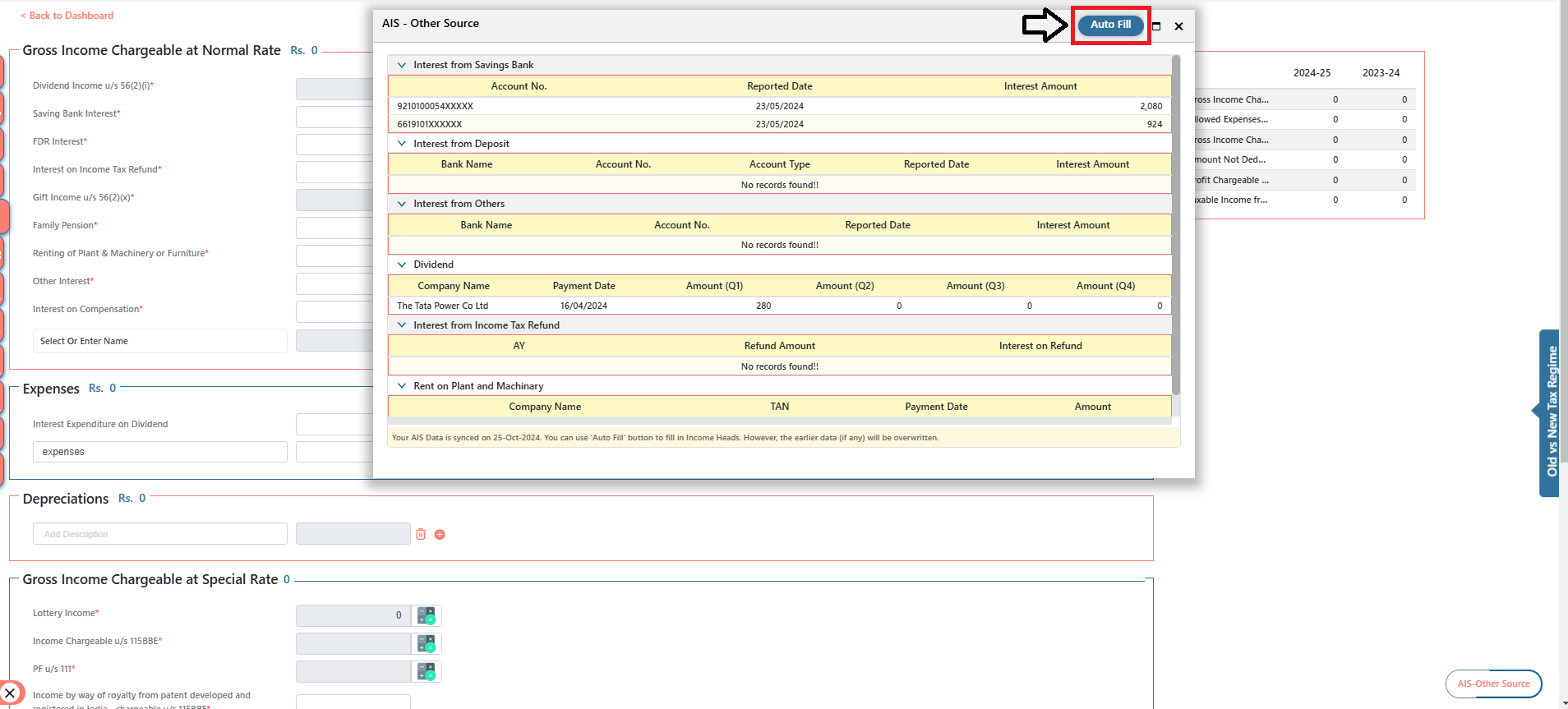Image resolution: width=1568 pixels, height=709 pixels.
Task: Open Old vs New Tax Regime panel
Action: (1551, 412)
